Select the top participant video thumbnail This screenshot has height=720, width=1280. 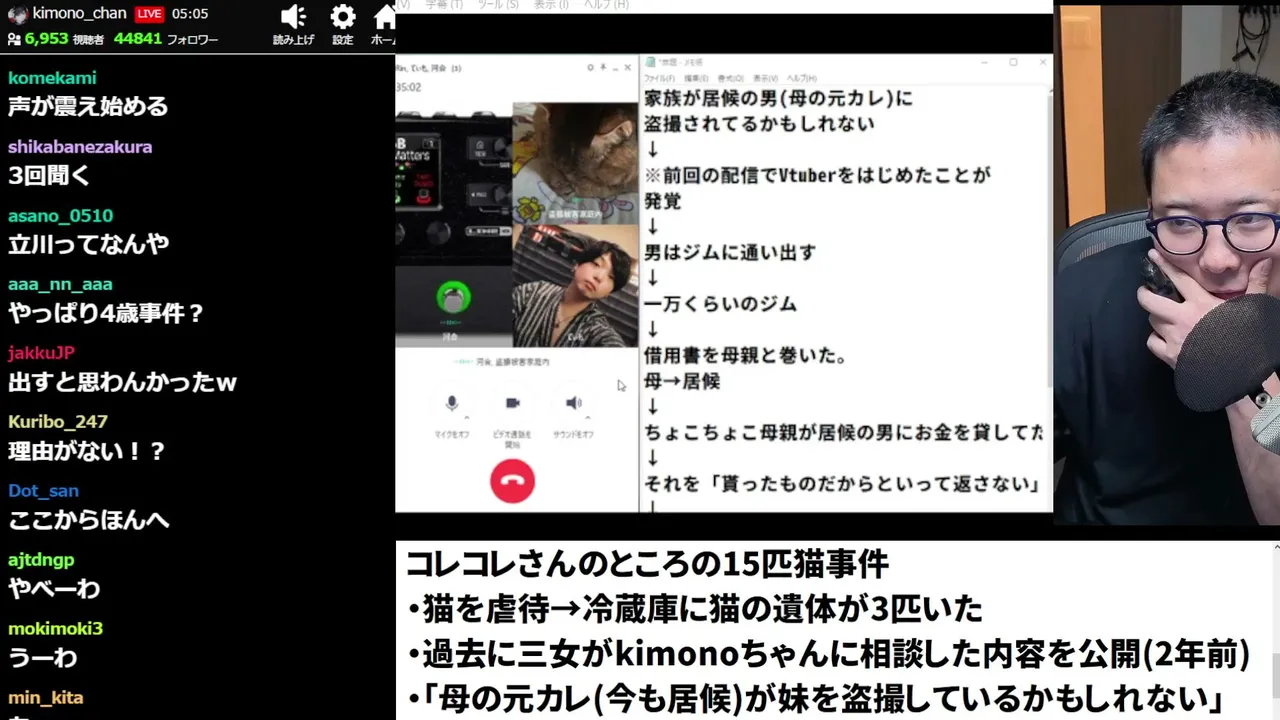point(575,163)
